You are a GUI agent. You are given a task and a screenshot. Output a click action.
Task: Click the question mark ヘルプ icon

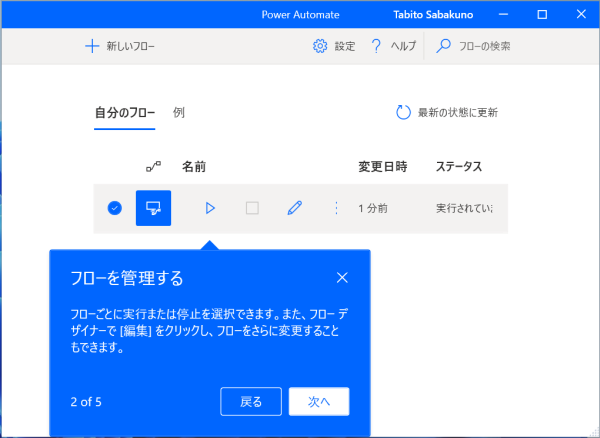(377, 46)
